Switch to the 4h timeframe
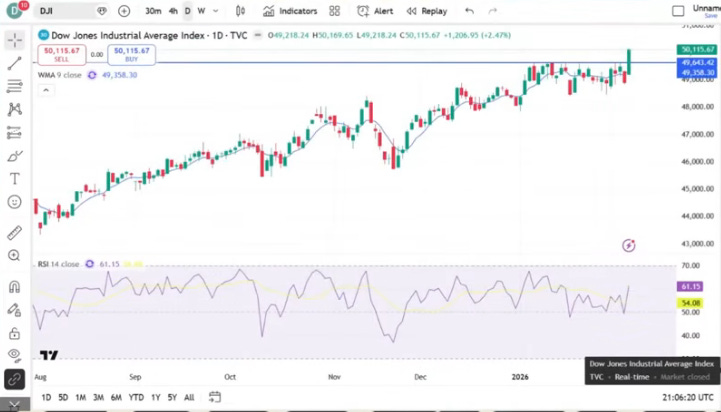Viewport: 721px width, 412px height. point(173,11)
